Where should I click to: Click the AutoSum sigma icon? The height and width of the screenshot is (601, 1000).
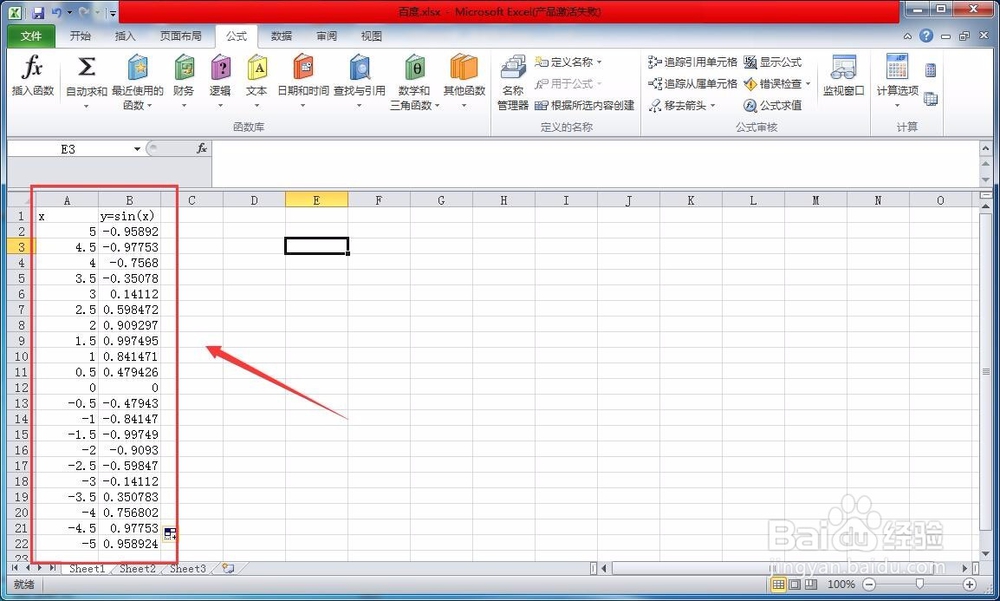(x=86, y=67)
